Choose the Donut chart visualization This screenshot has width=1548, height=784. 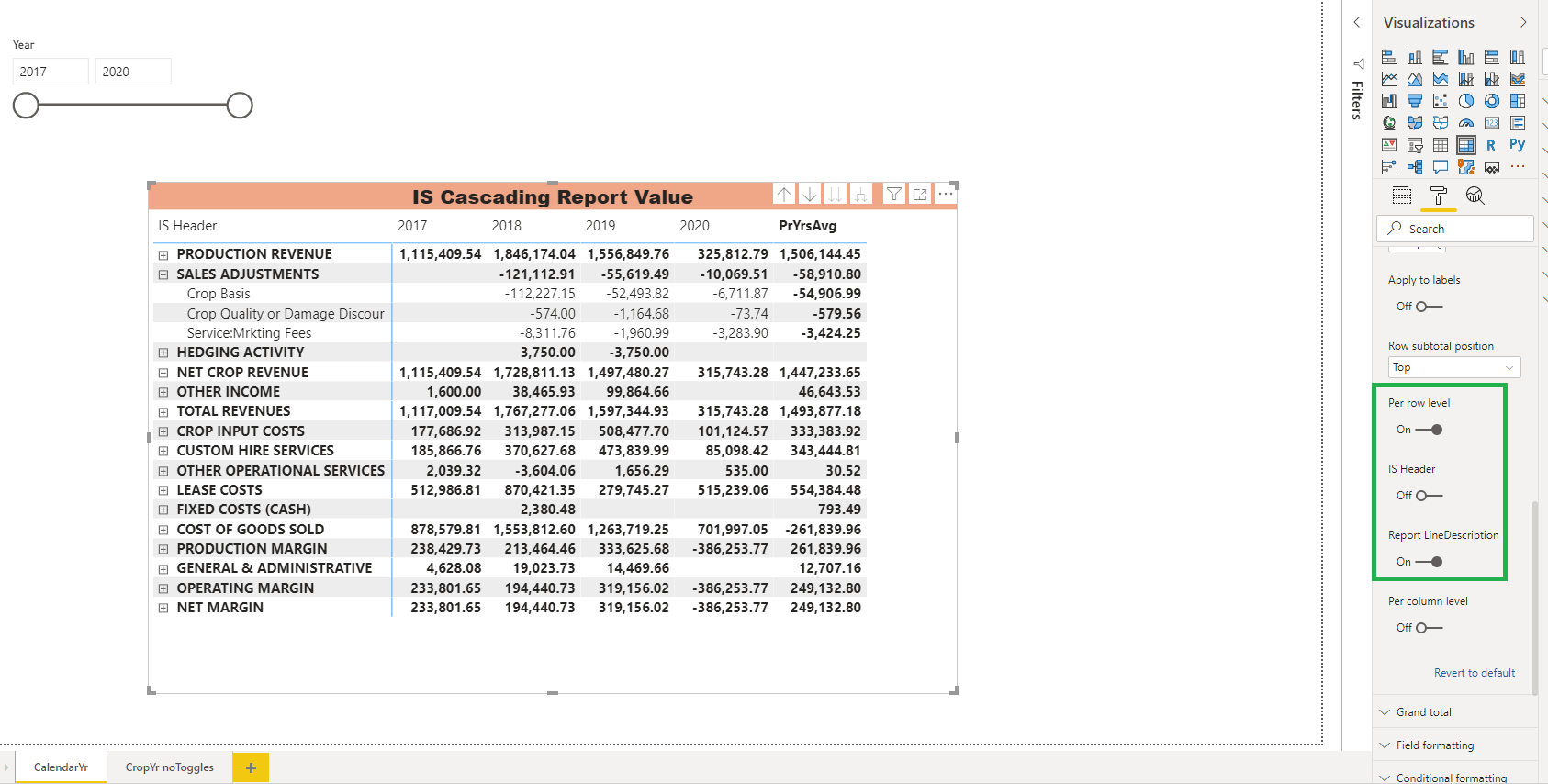1492,101
